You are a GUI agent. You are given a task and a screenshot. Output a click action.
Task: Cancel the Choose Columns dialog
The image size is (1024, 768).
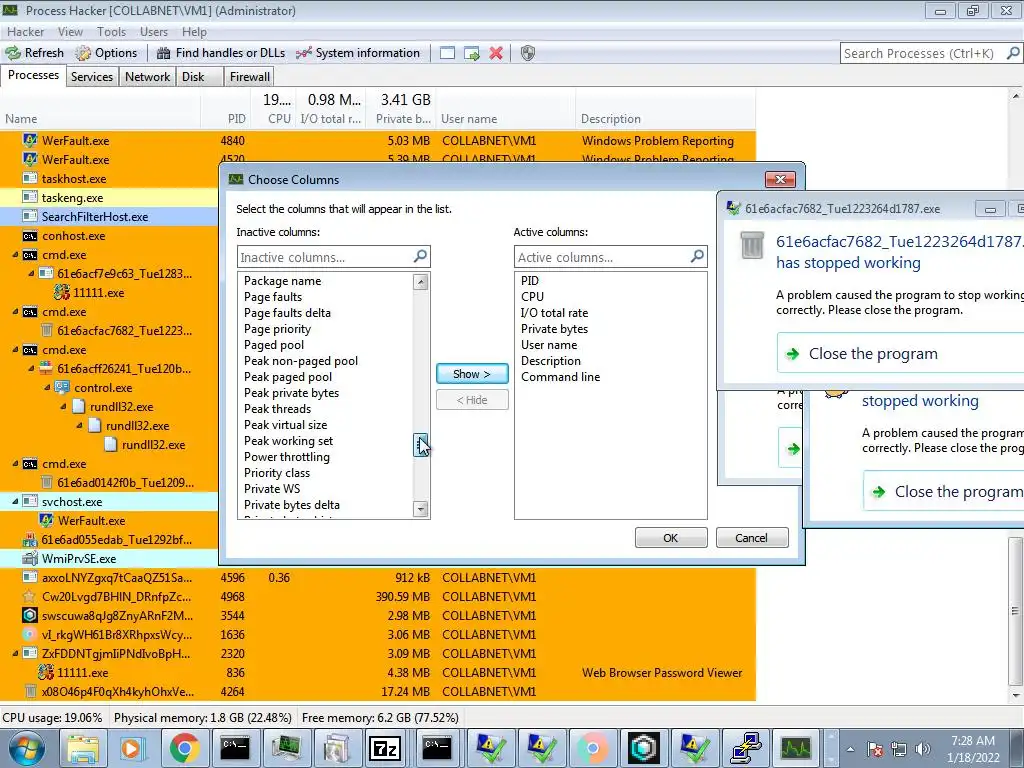[x=752, y=537]
